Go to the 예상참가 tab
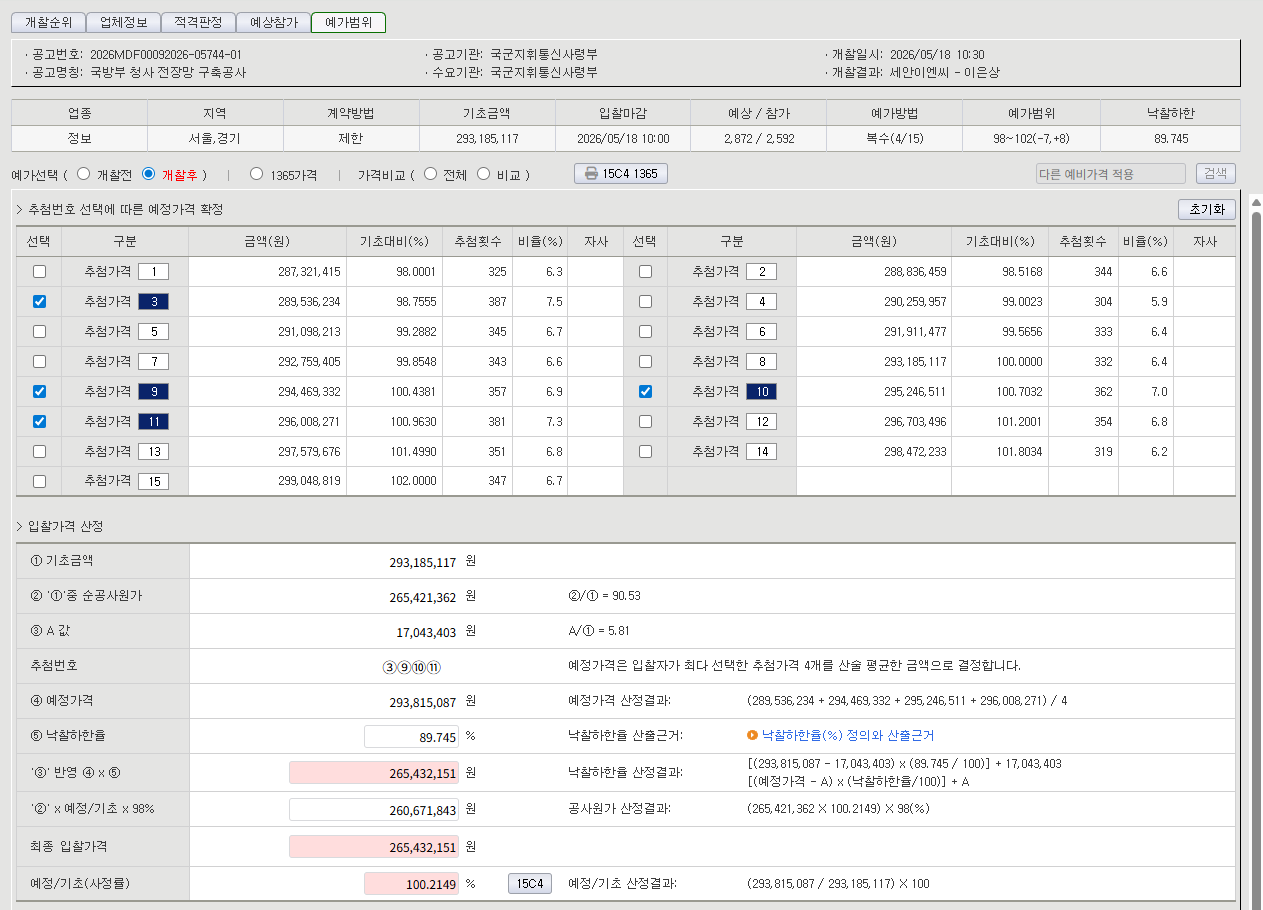The width and height of the screenshot is (1263, 910). click(x=273, y=22)
